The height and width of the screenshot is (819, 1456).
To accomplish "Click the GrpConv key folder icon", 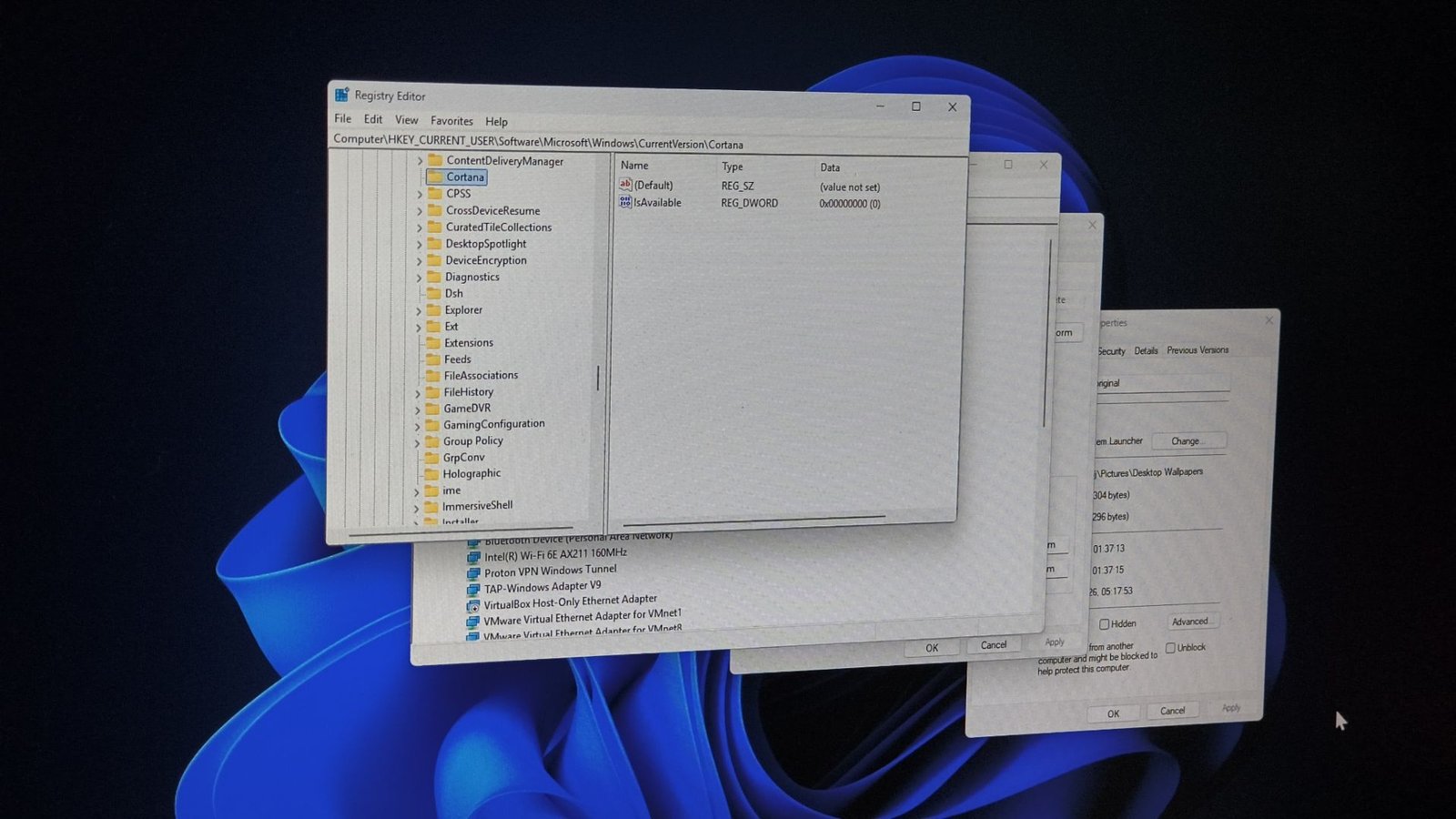I will 432,457.
